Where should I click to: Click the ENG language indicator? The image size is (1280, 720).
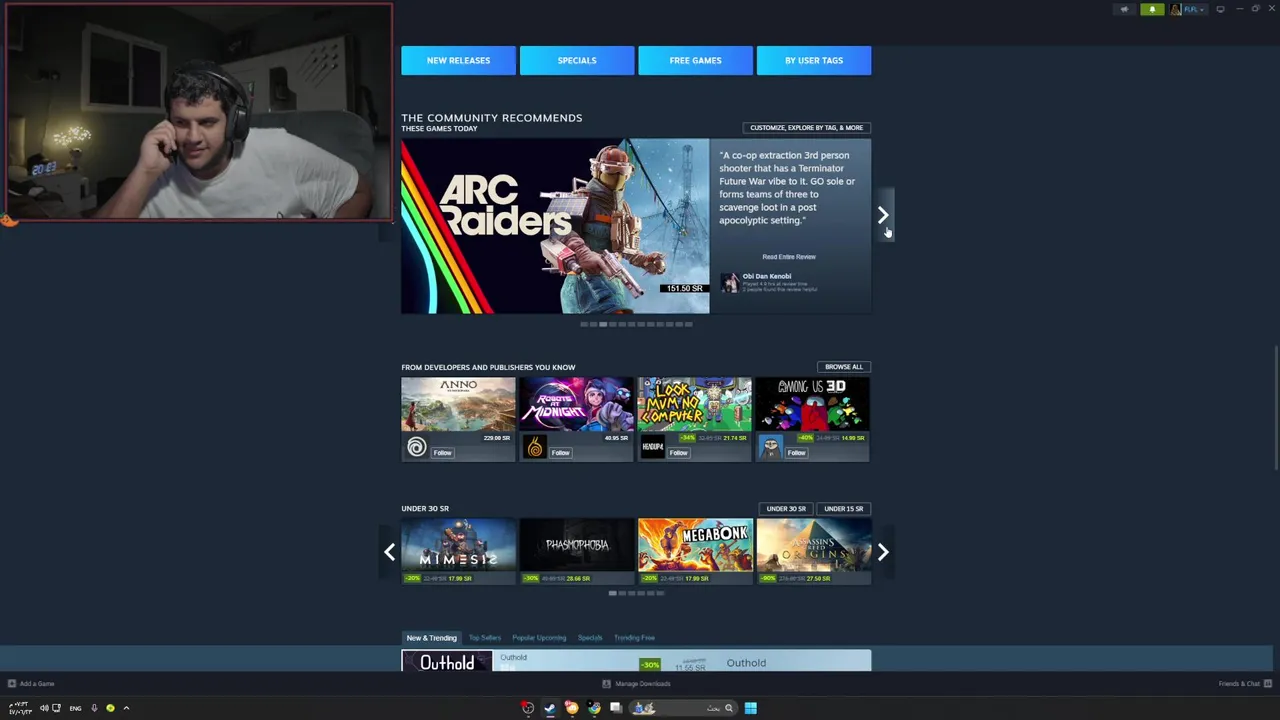click(x=75, y=708)
